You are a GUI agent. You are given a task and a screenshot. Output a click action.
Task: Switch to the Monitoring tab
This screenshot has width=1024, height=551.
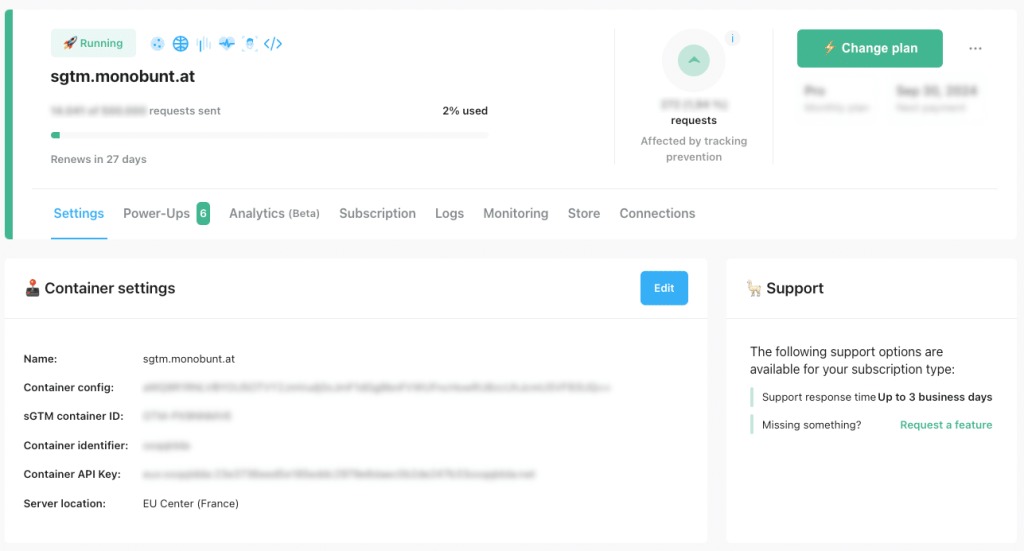(x=516, y=213)
